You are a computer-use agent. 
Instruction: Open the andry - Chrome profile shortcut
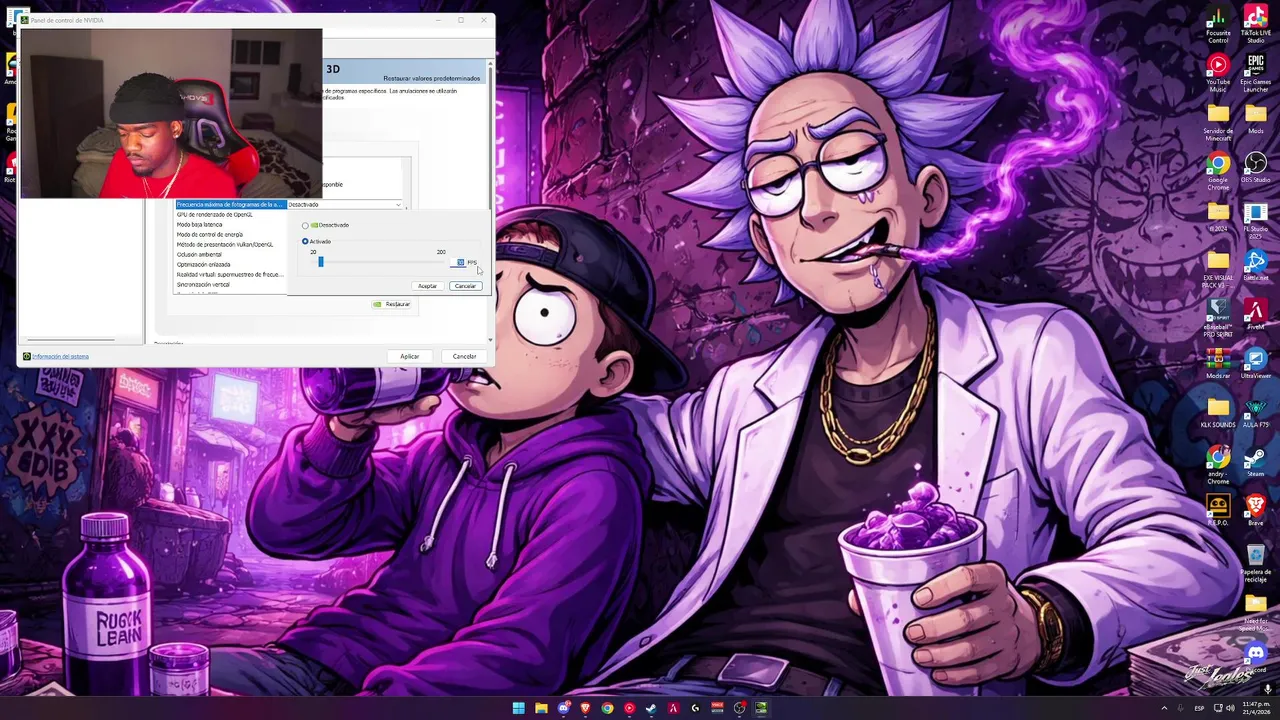(x=1217, y=466)
